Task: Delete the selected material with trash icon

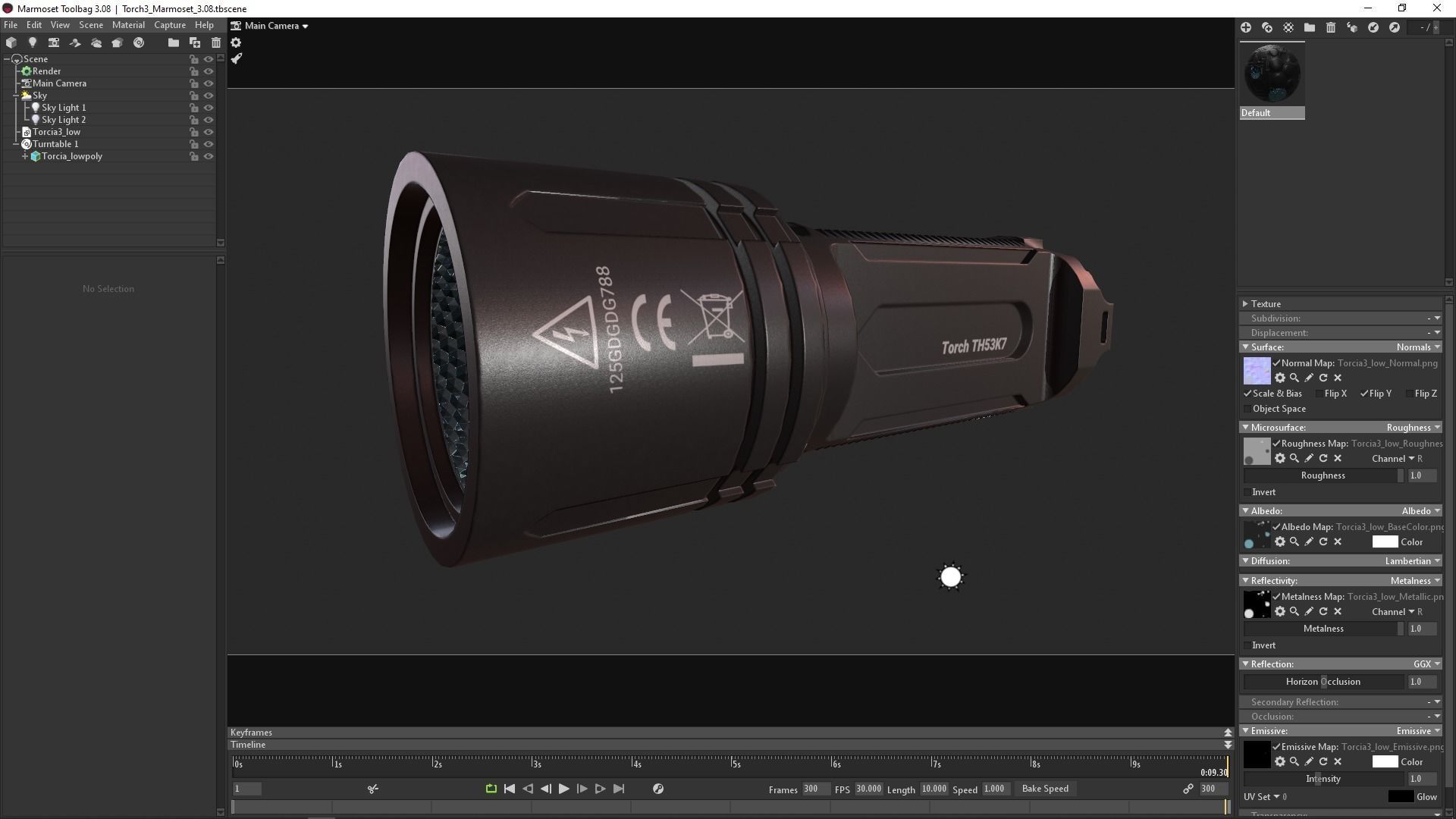Action: tap(1331, 27)
